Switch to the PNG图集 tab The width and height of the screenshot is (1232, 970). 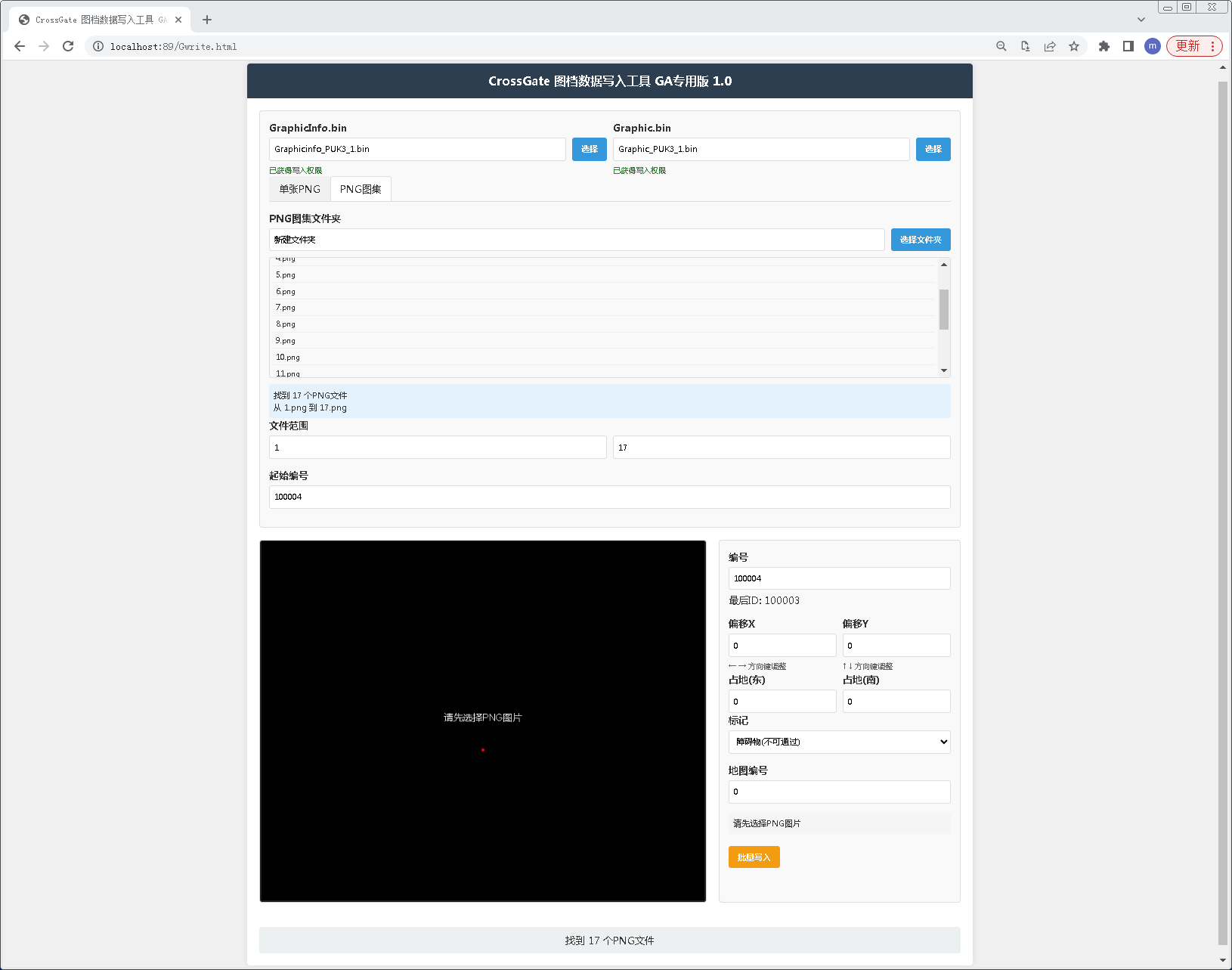click(x=361, y=189)
